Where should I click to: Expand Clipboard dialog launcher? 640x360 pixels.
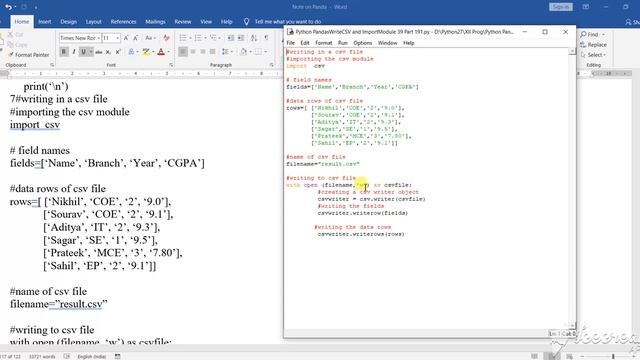click(x=52, y=65)
